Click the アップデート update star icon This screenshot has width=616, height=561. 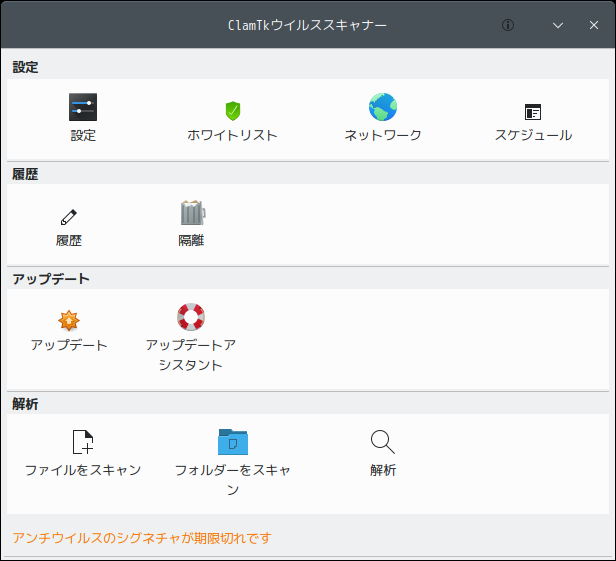[x=69, y=320]
